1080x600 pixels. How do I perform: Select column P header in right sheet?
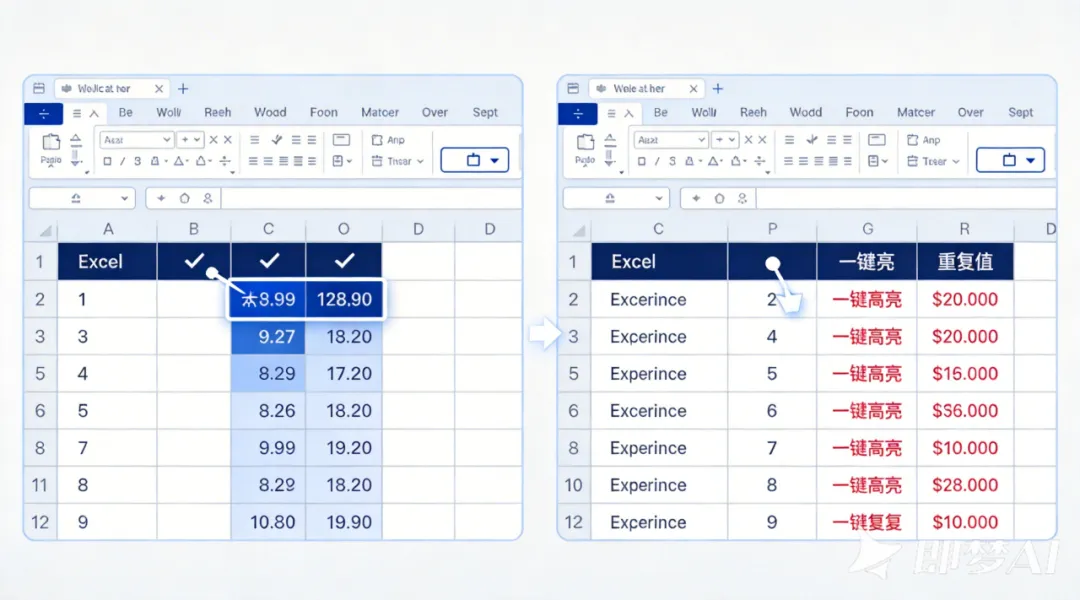772,229
